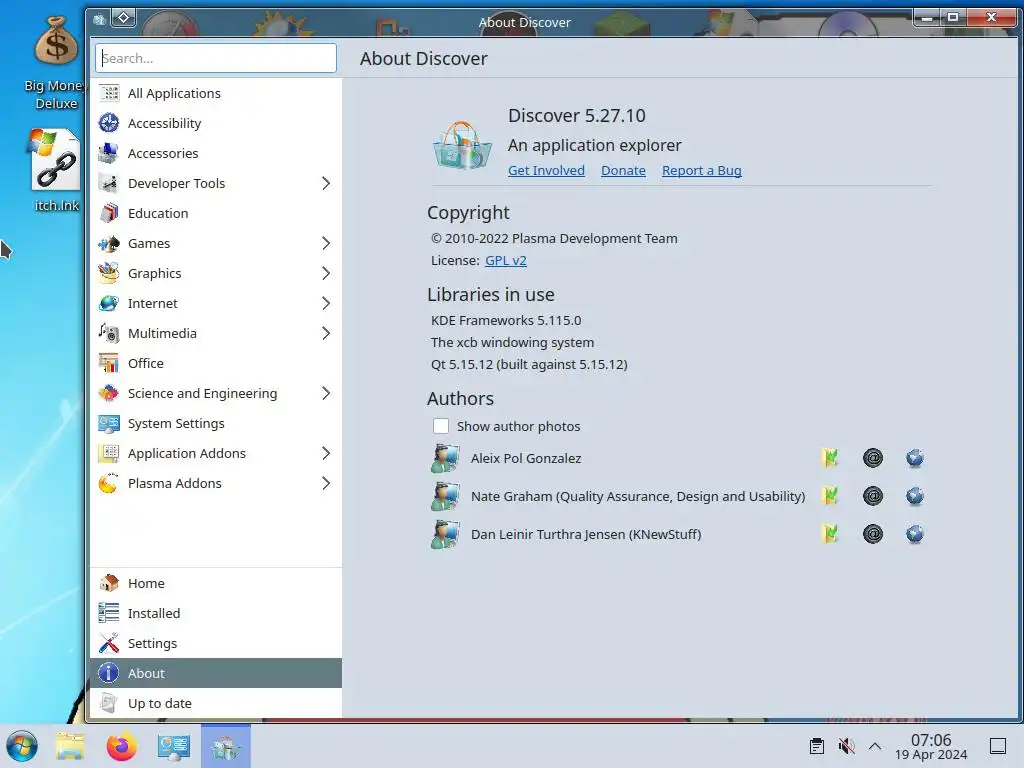Visit Aleix Pol Gonzalez's website globe icon
The image size is (1024, 768).
915,458
